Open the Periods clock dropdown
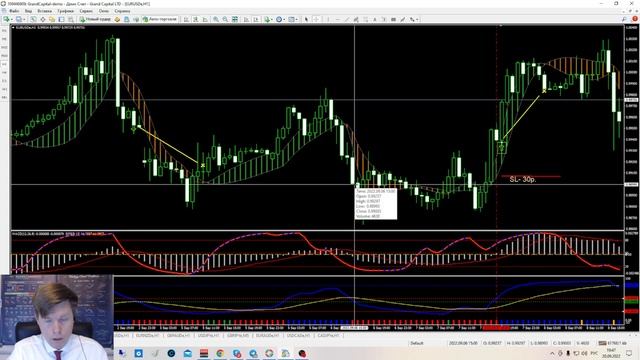The height and width of the screenshot is (360, 640). (280, 19)
